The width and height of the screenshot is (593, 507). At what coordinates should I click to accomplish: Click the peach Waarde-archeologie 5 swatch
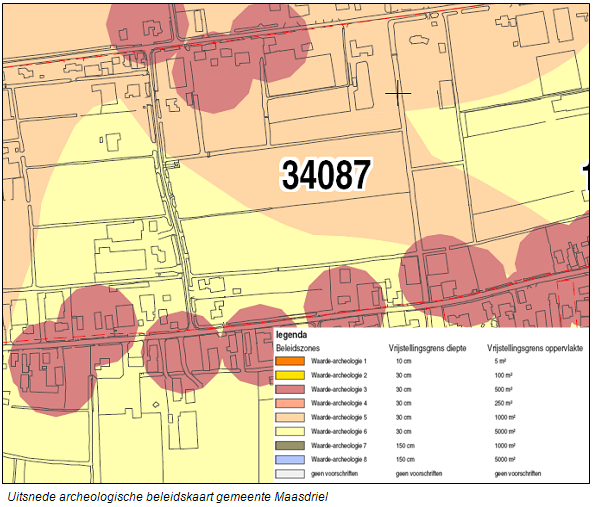tap(290, 417)
